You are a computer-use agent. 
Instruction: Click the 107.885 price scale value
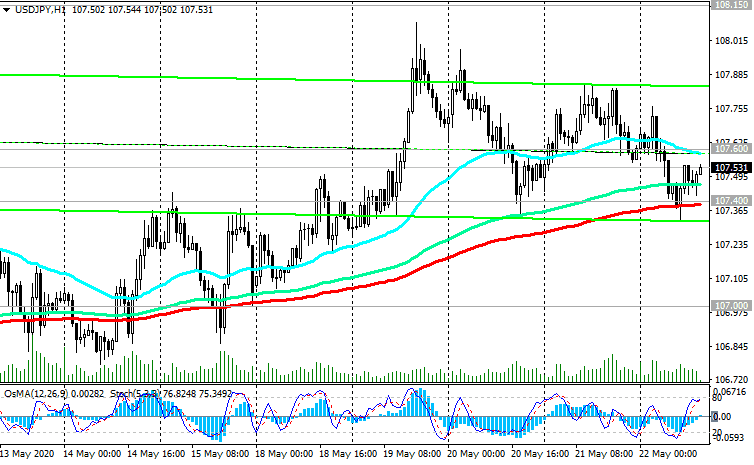pyautogui.click(x=731, y=75)
